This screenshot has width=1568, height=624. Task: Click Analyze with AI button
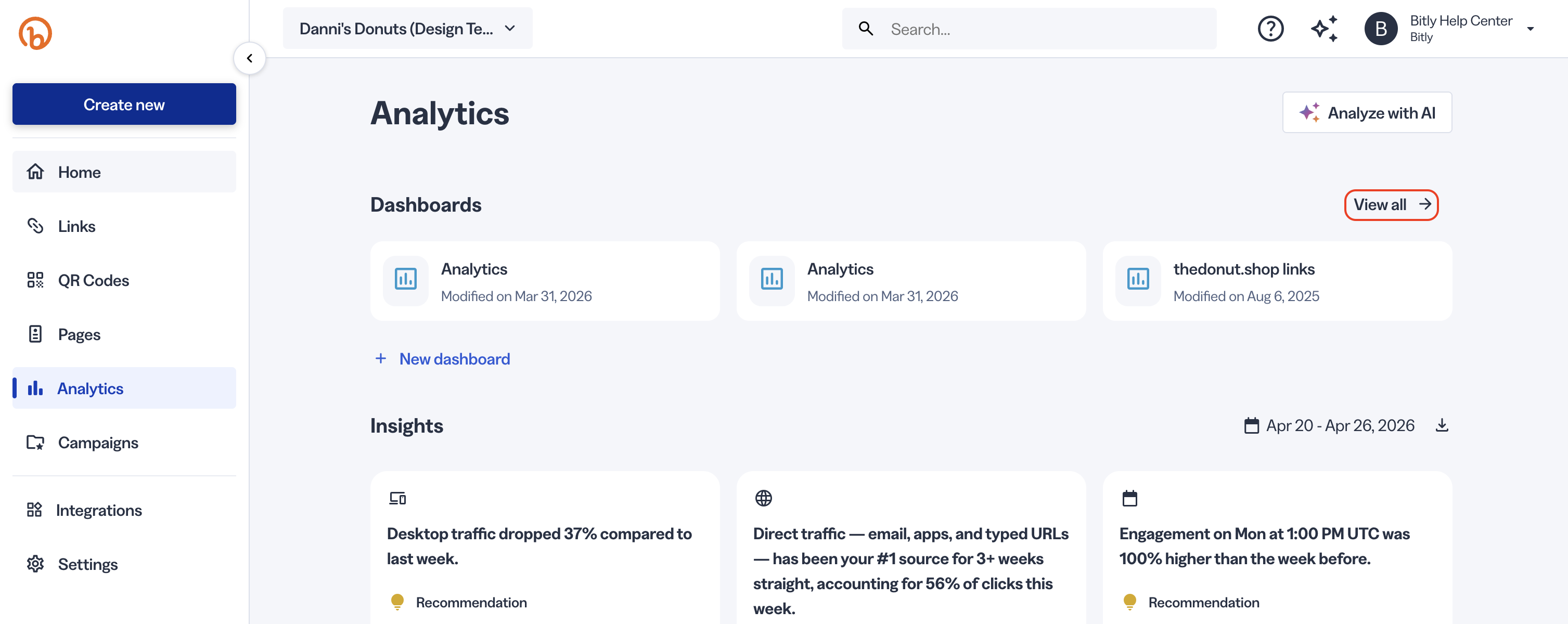pos(1367,113)
